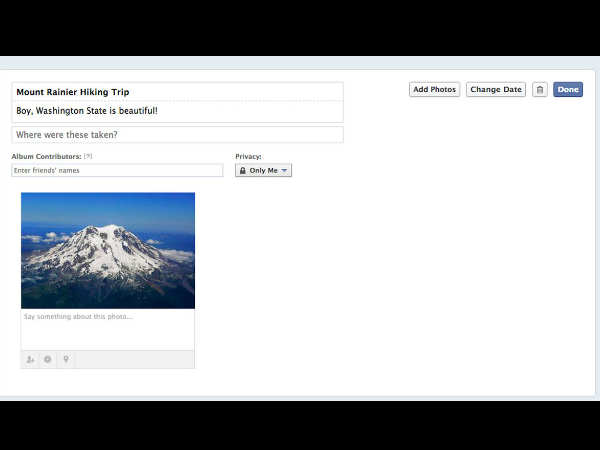Open the Change Date option
This screenshot has width=600, height=450.
coord(496,90)
